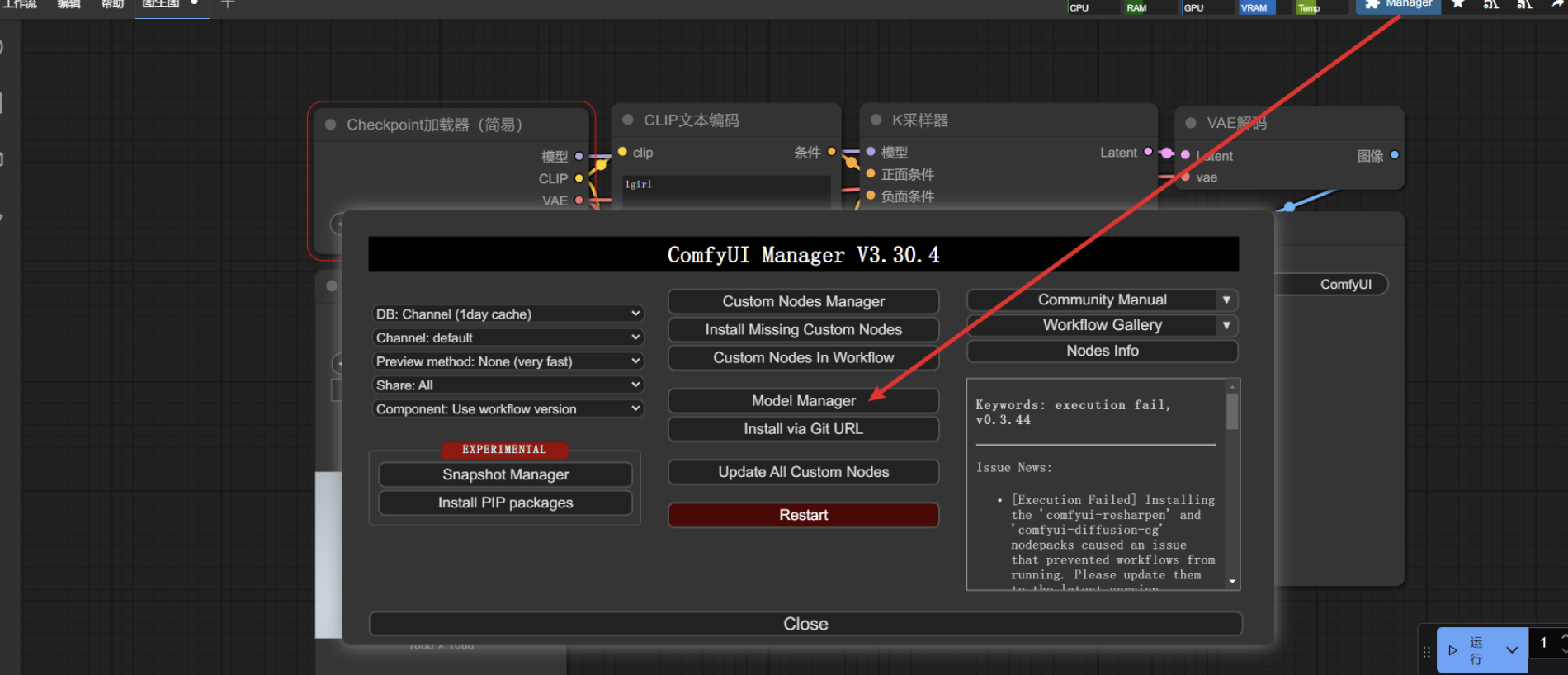This screenshot has width=1568, height=675.
Task: Click the K采样器 node title
Action: 920,120
